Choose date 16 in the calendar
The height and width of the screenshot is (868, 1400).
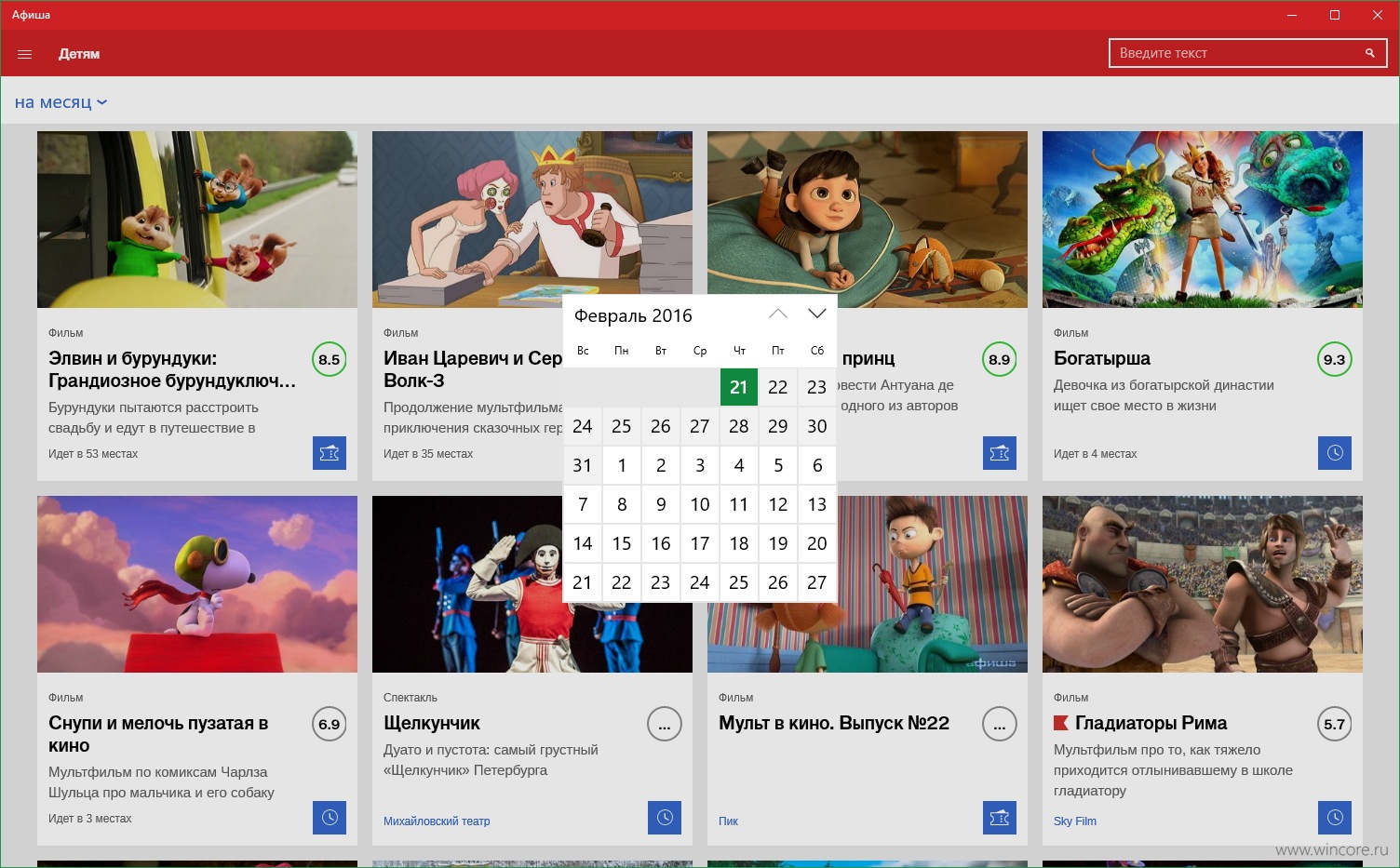click(x=661, y=543)
